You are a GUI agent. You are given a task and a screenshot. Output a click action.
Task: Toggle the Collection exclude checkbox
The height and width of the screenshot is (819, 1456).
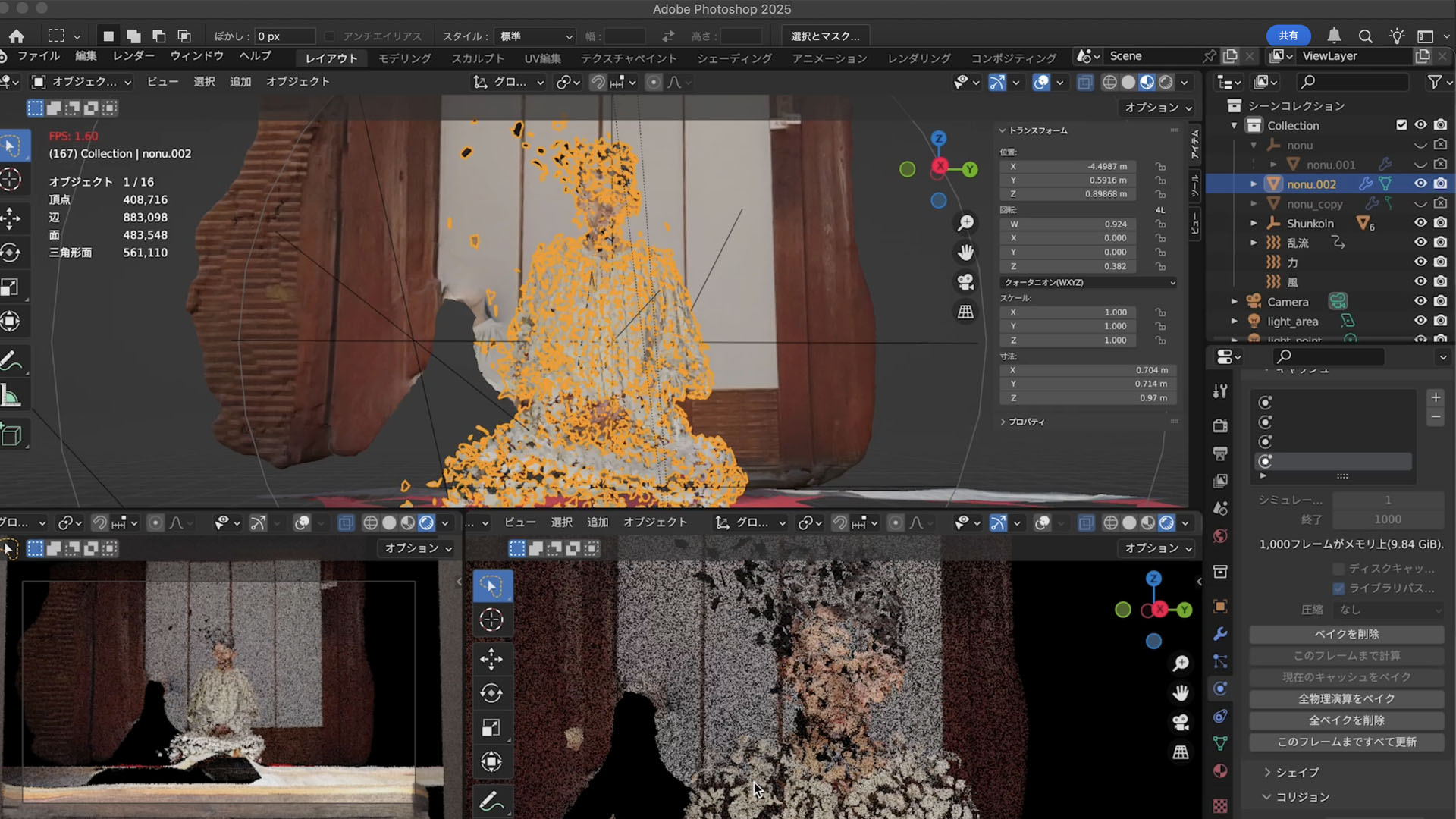coord(1401,125)
